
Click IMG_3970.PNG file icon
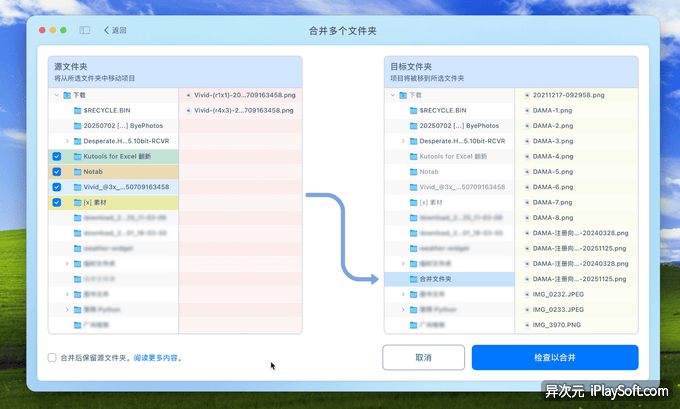point(527,325)
